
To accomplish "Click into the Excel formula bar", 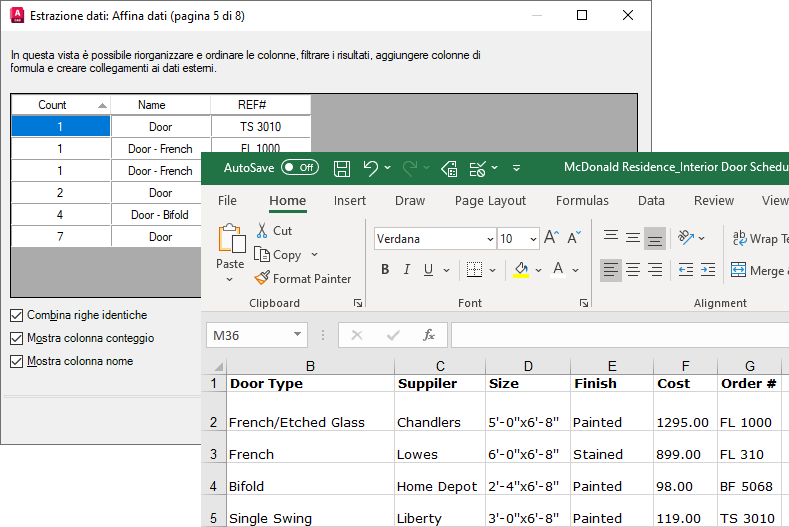I will [x=620, y=335].
